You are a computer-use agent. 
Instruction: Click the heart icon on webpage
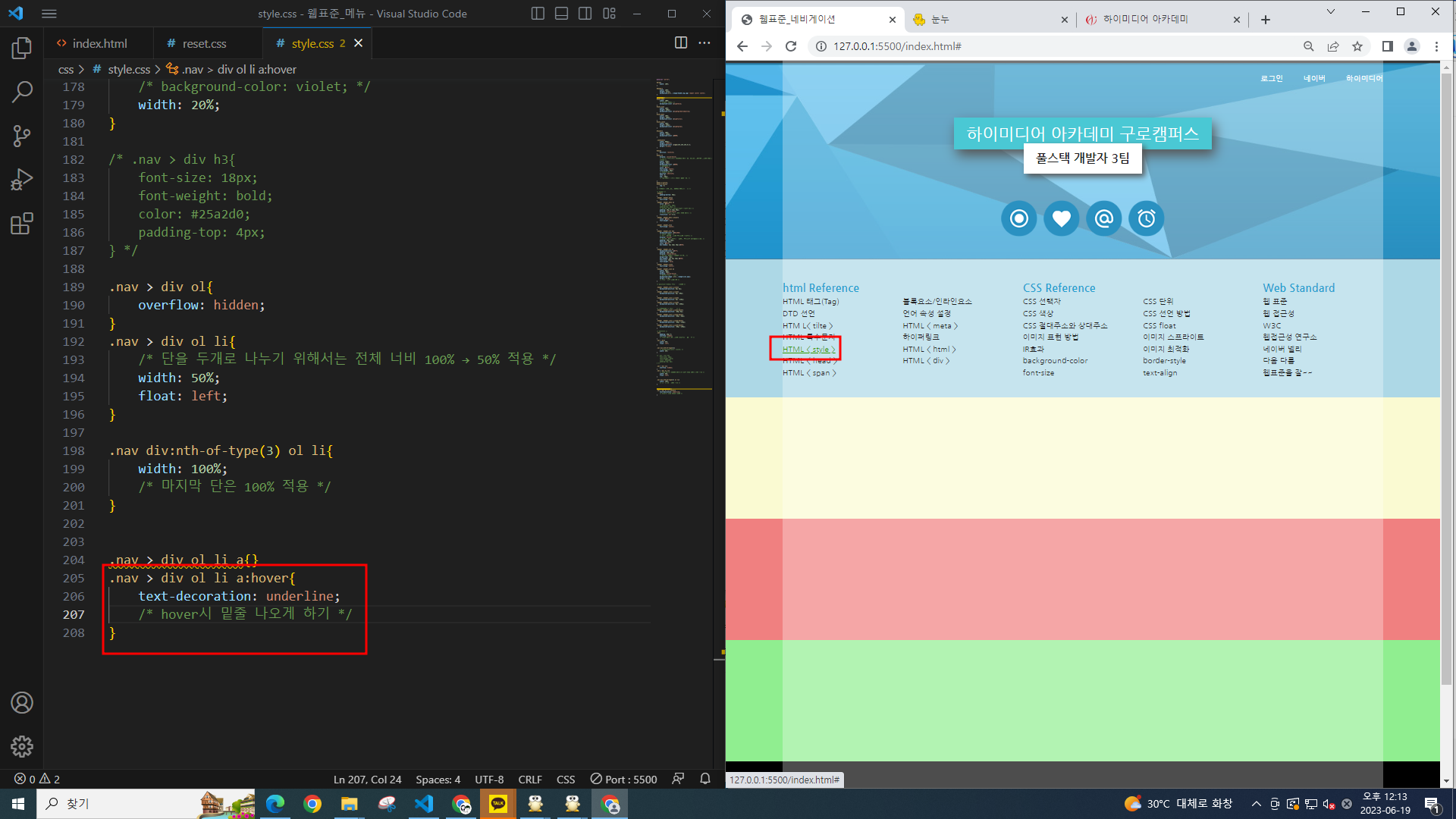[1061, 219]
